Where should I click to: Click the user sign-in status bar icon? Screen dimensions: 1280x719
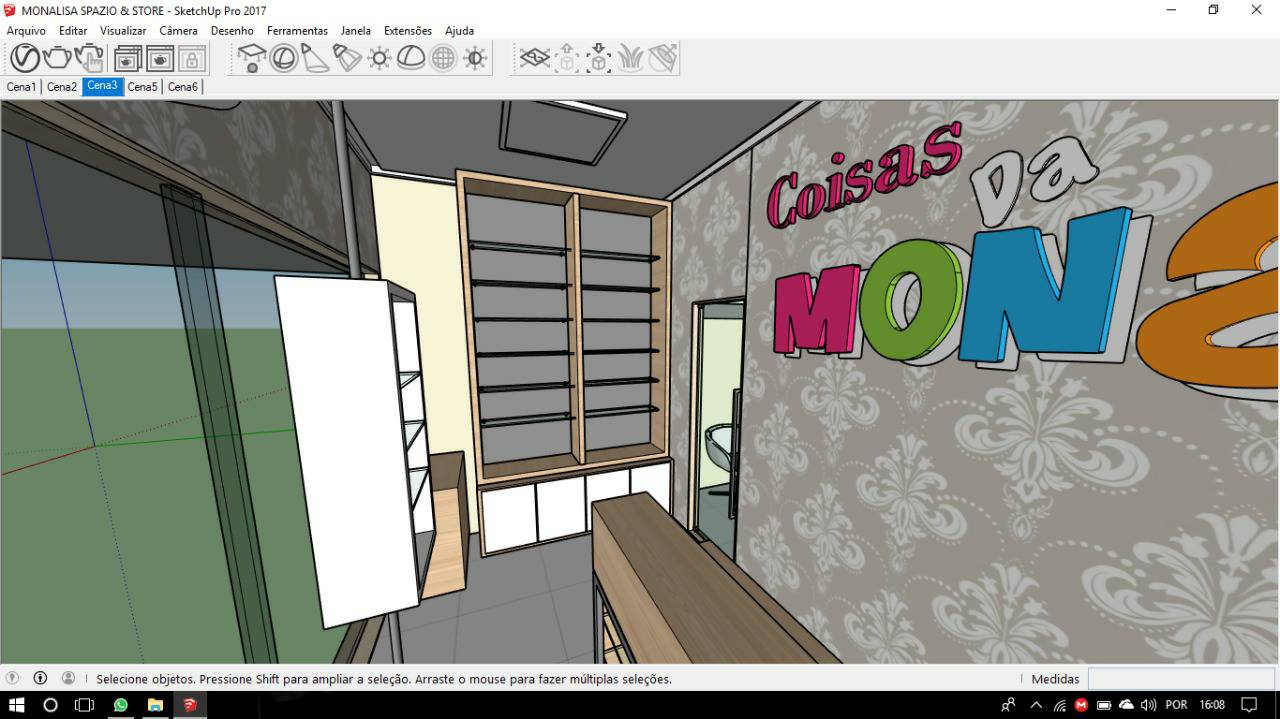pyautogui.click(x=68, y=678)
